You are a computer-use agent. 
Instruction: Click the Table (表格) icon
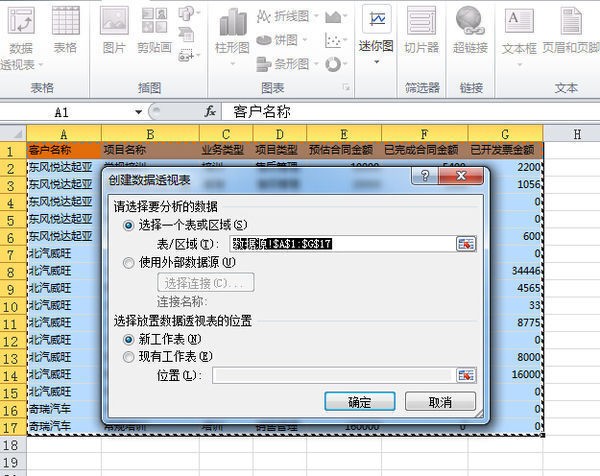pos(65,30)
